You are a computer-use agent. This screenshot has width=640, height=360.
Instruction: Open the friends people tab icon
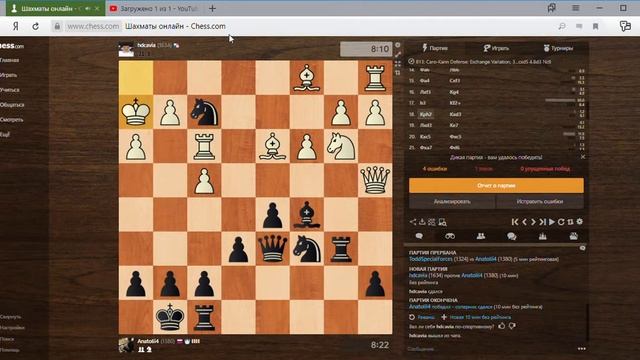click(x=481, y=236)
